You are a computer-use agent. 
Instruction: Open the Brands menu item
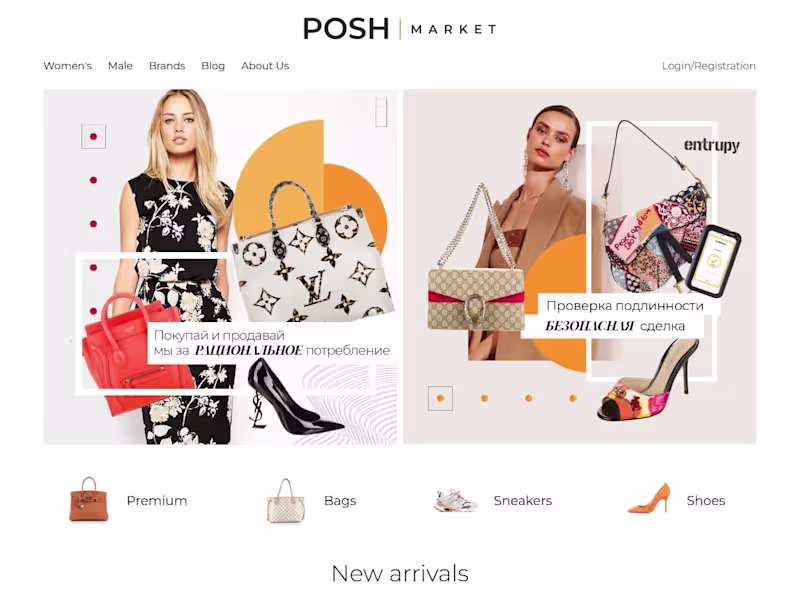[x=167, y=66]
